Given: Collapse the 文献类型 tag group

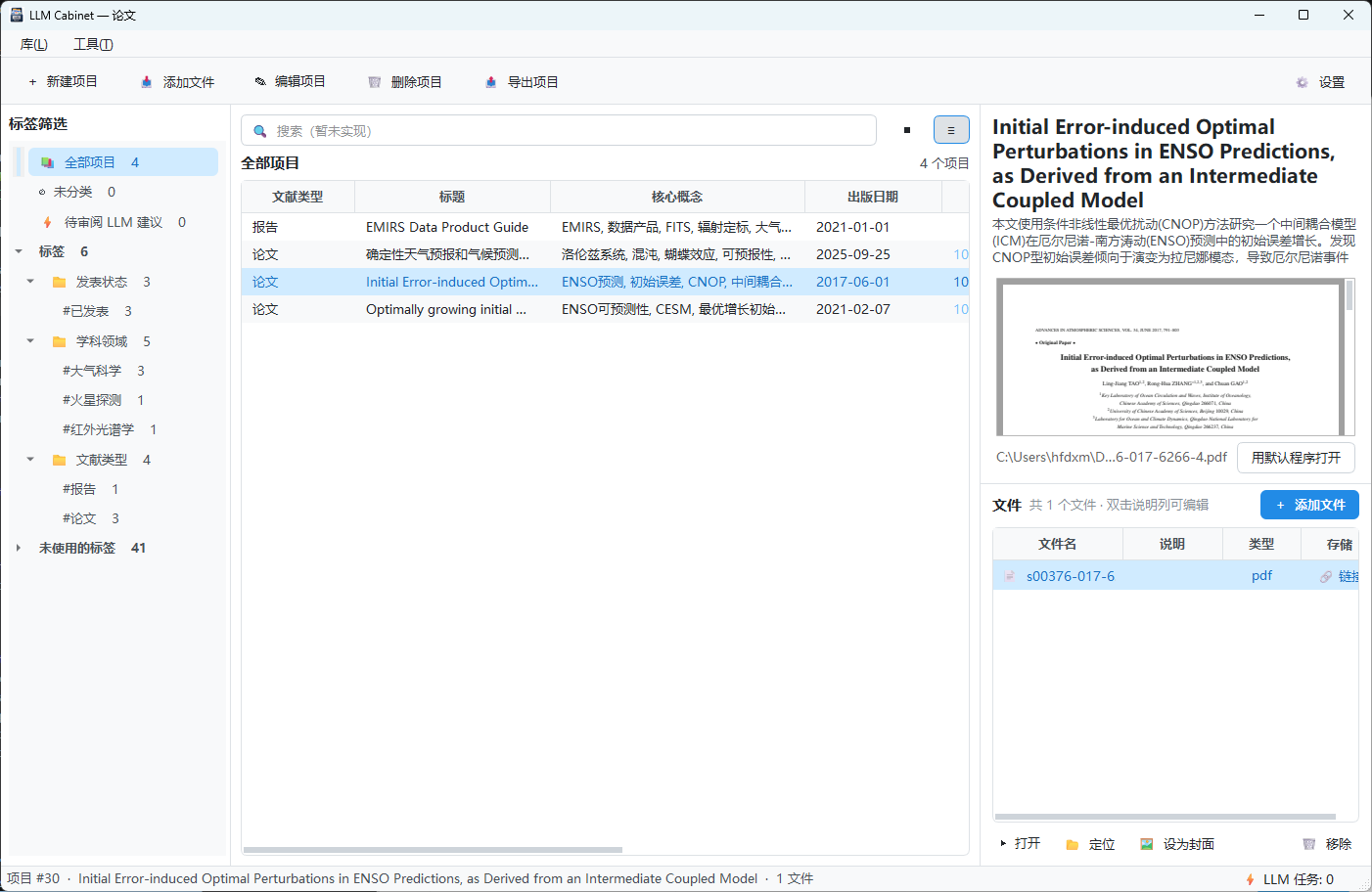Looking at the screenshot, I should 30,460.
